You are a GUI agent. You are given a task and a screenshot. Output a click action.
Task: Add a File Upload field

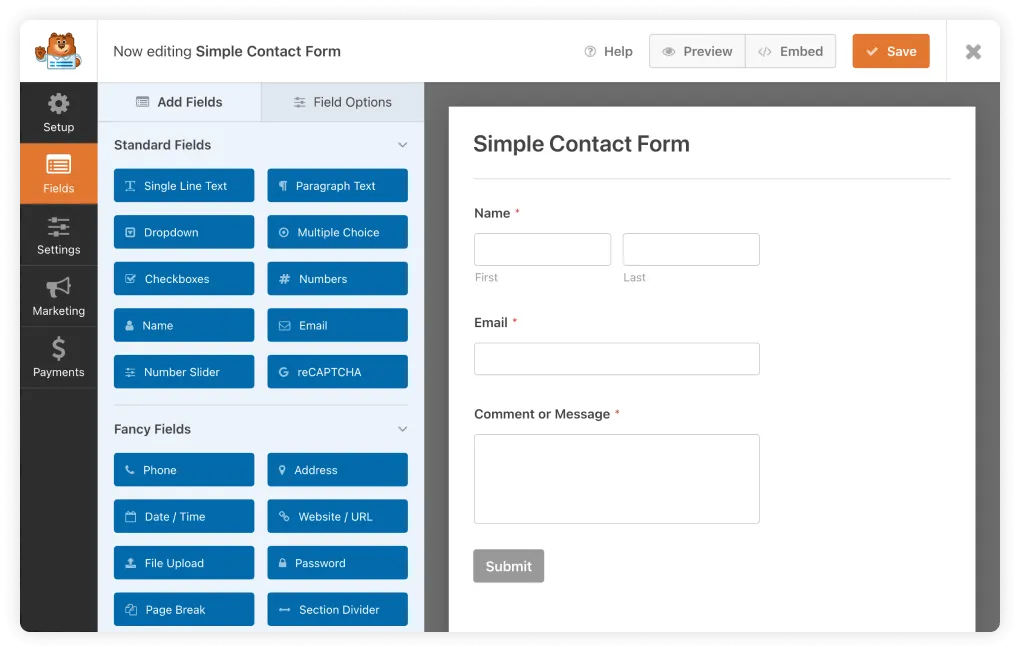tap(183, 562)
